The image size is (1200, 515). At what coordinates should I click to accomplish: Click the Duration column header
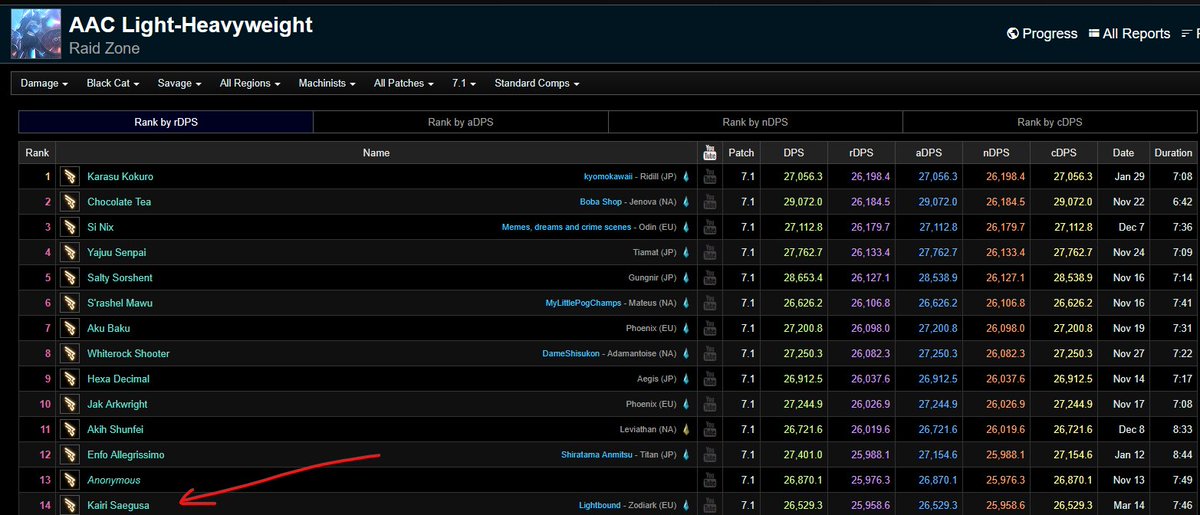[x=1173, y=153]
